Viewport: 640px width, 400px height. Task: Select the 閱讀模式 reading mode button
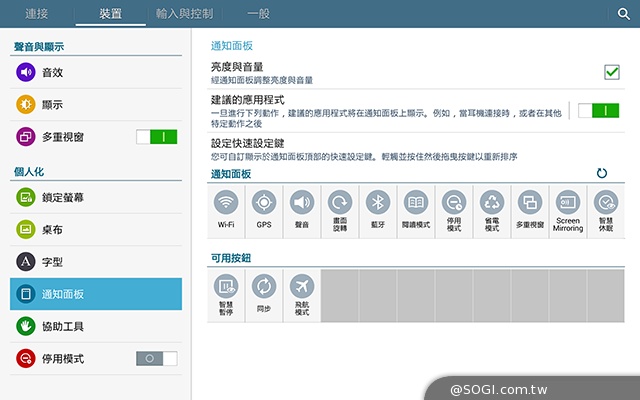click(x=416, y=211)
